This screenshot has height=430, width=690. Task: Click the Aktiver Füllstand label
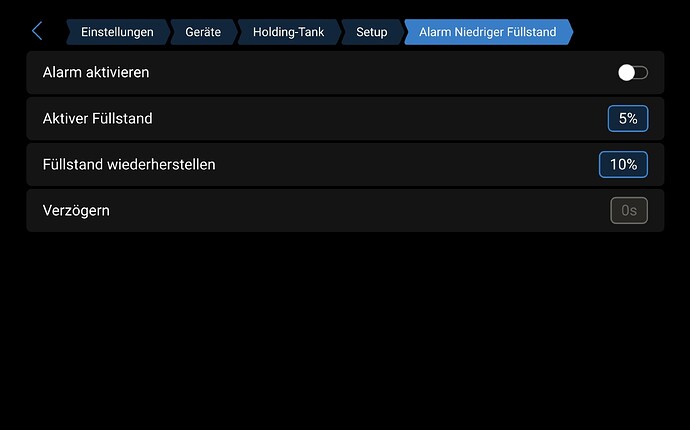(x=98, y=118)
